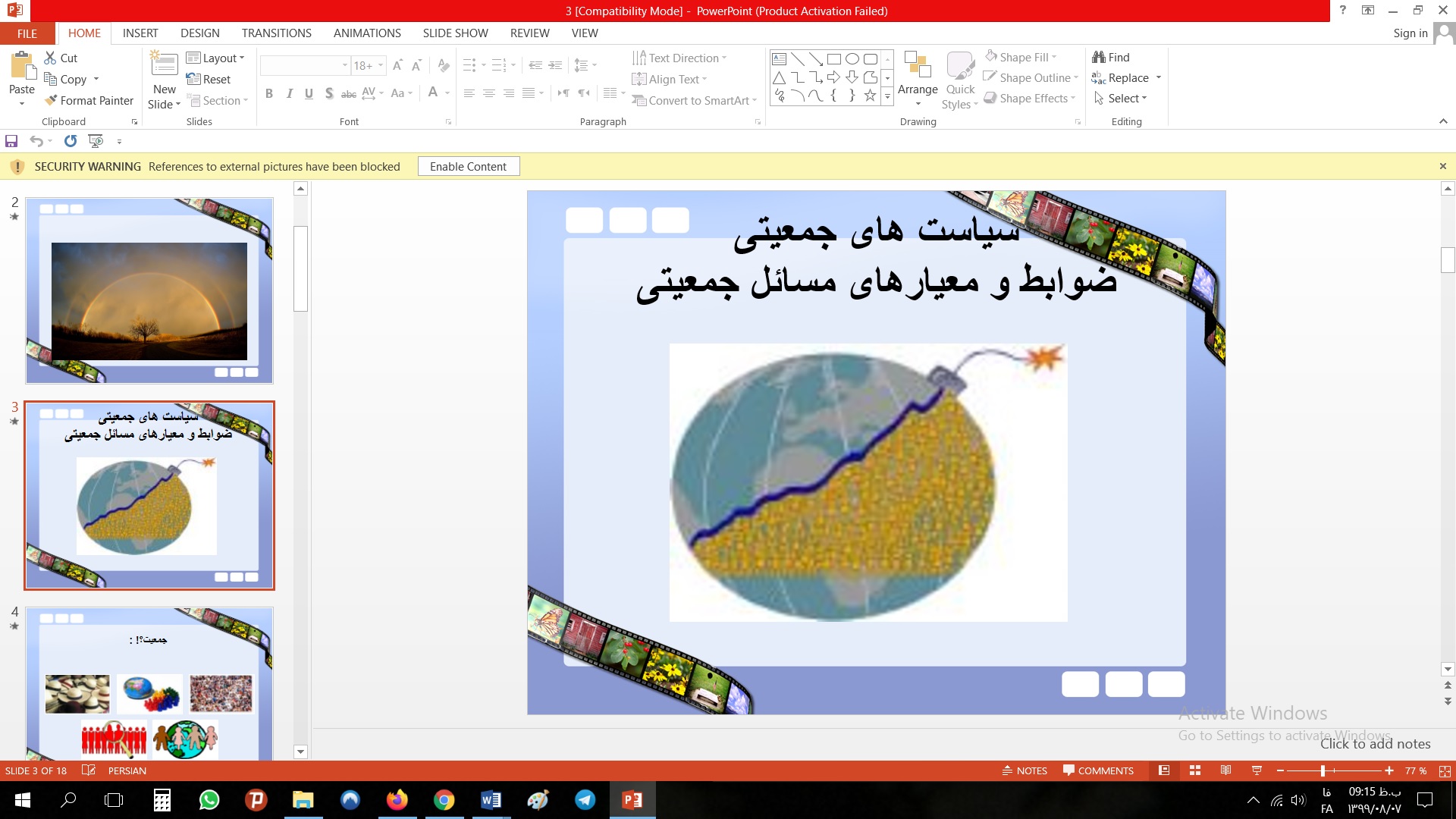Start slide show from status bar icon
The image size is (1456, 819).
(x=1257, y=770)
